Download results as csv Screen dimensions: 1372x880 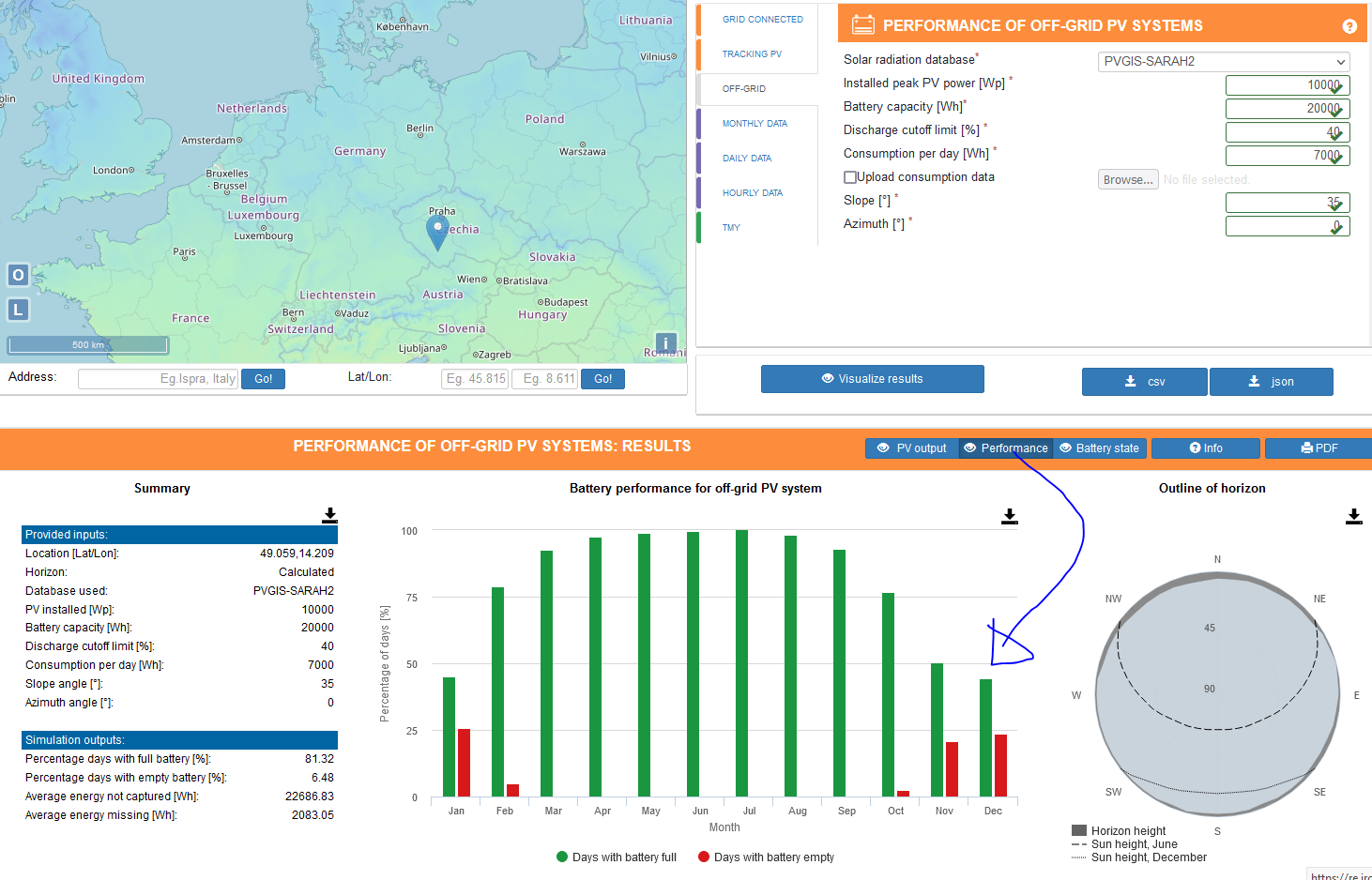[x=1144, y=382]
